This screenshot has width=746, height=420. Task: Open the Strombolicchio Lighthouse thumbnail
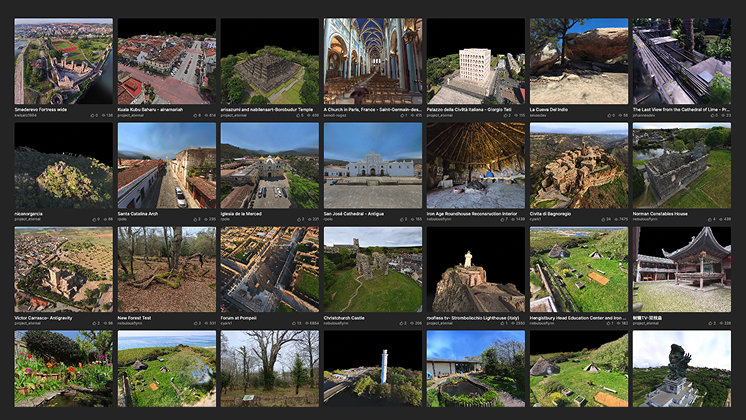[476, 269]
